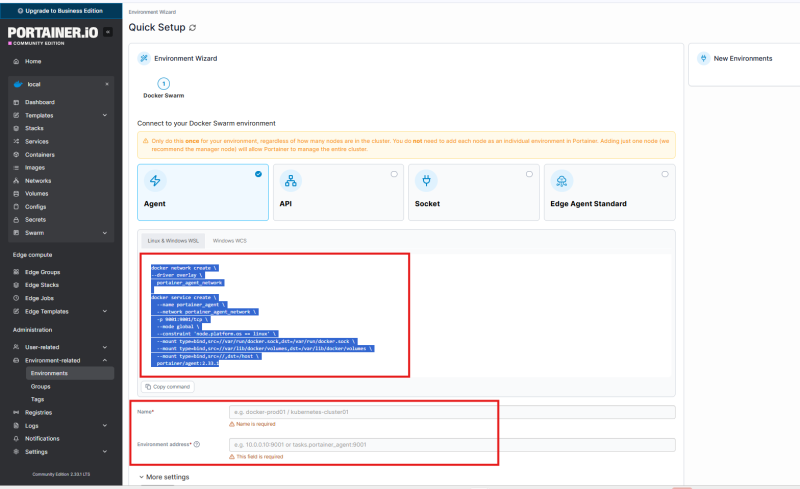Click the Edge Groups icon
This screenshot has width=800, height=489.
(16, 272)
